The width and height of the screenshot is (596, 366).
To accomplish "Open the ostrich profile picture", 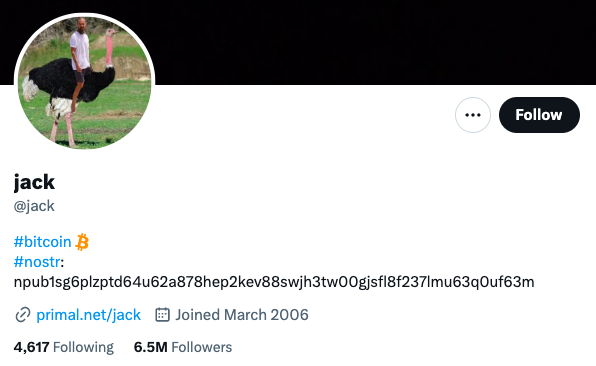I will [x=84, y=82].
